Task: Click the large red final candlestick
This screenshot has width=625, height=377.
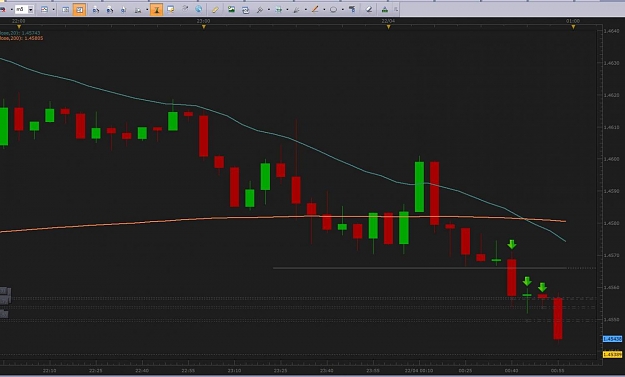Action: (558, 318)
